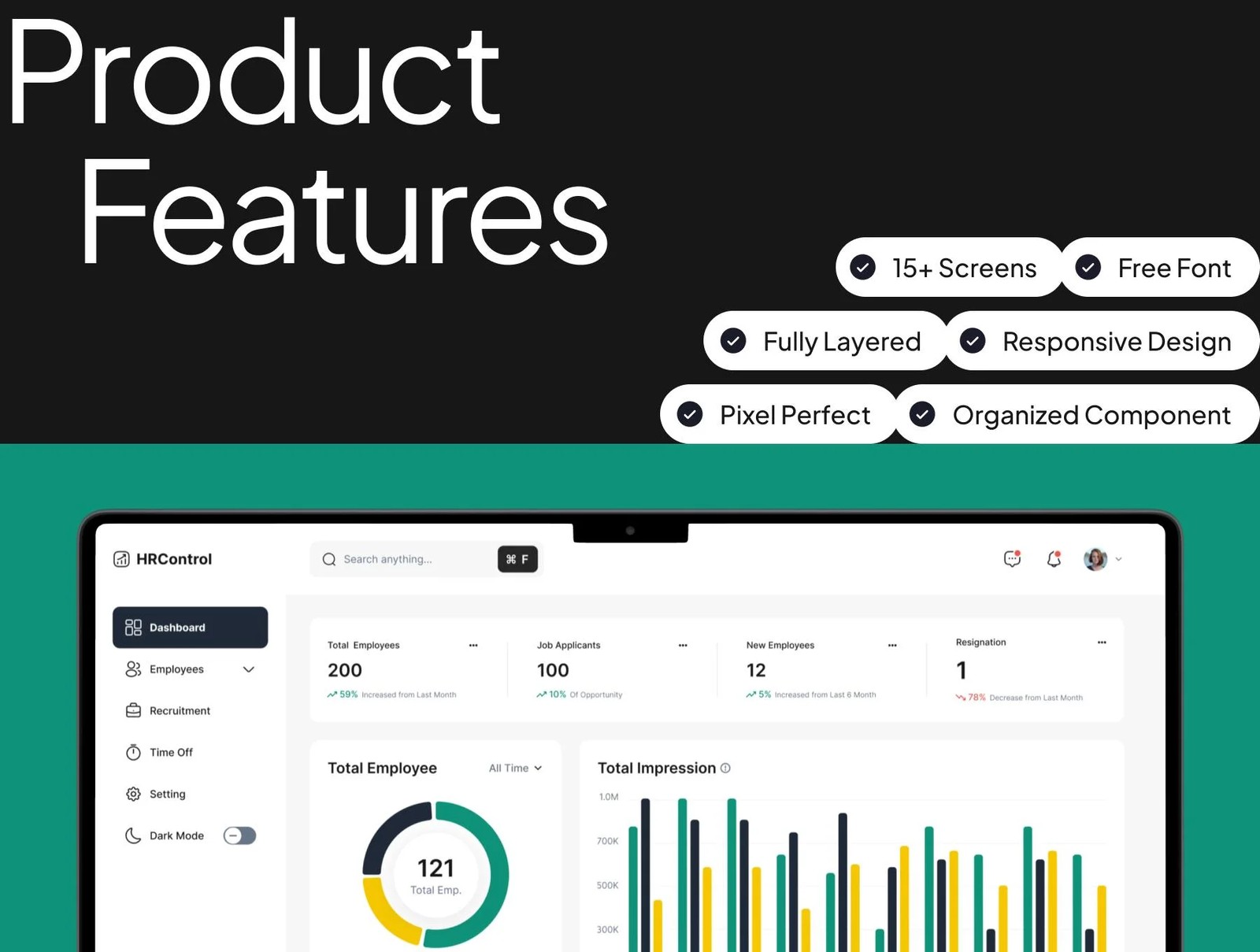Click the Setting gear icon
Screen dimensions: 1260x952
(133, 794)
